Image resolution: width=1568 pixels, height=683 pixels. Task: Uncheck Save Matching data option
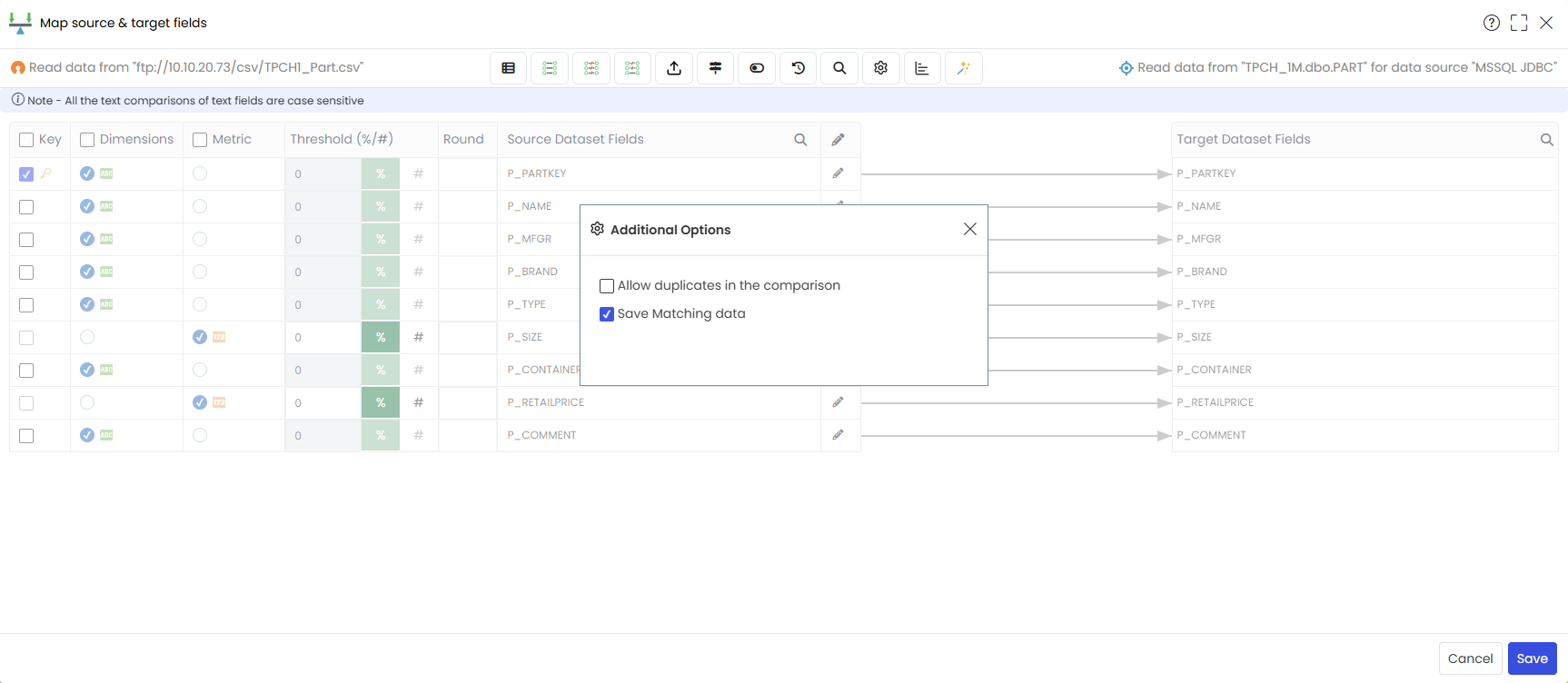(607, 314)
